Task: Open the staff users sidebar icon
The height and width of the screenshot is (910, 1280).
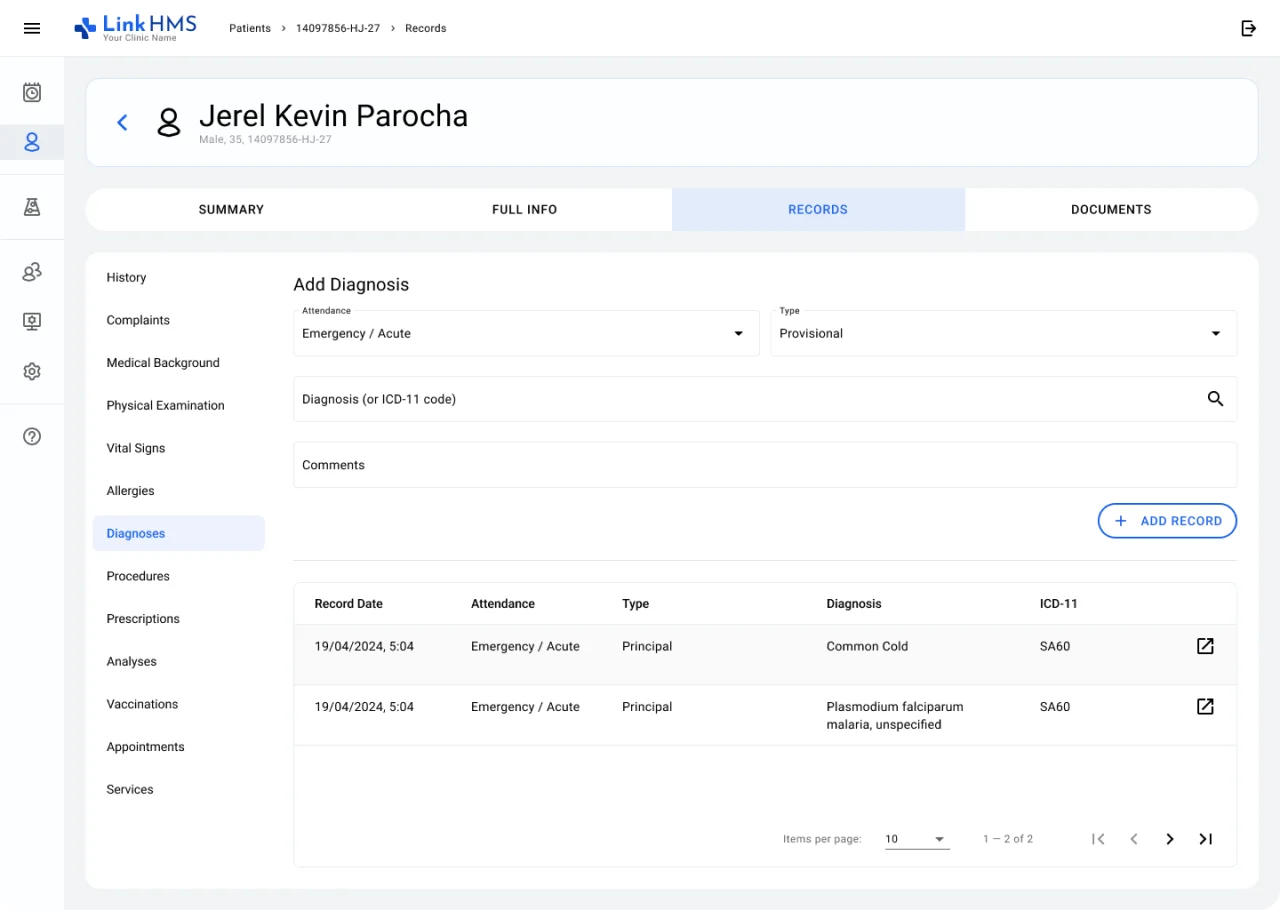Action: click(32, 272)
